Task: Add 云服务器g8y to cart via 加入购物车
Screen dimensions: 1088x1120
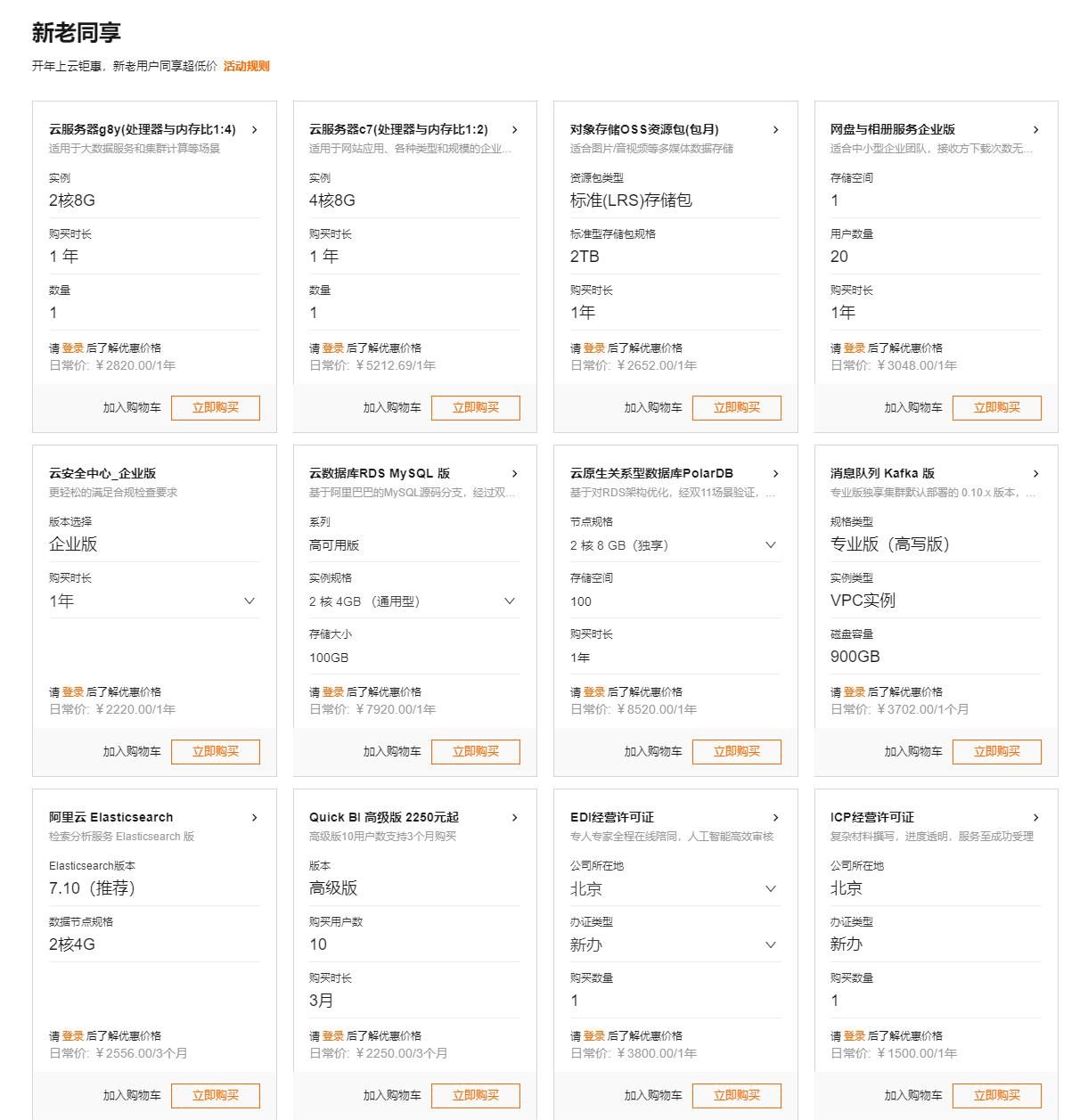Action: (132, 408)
